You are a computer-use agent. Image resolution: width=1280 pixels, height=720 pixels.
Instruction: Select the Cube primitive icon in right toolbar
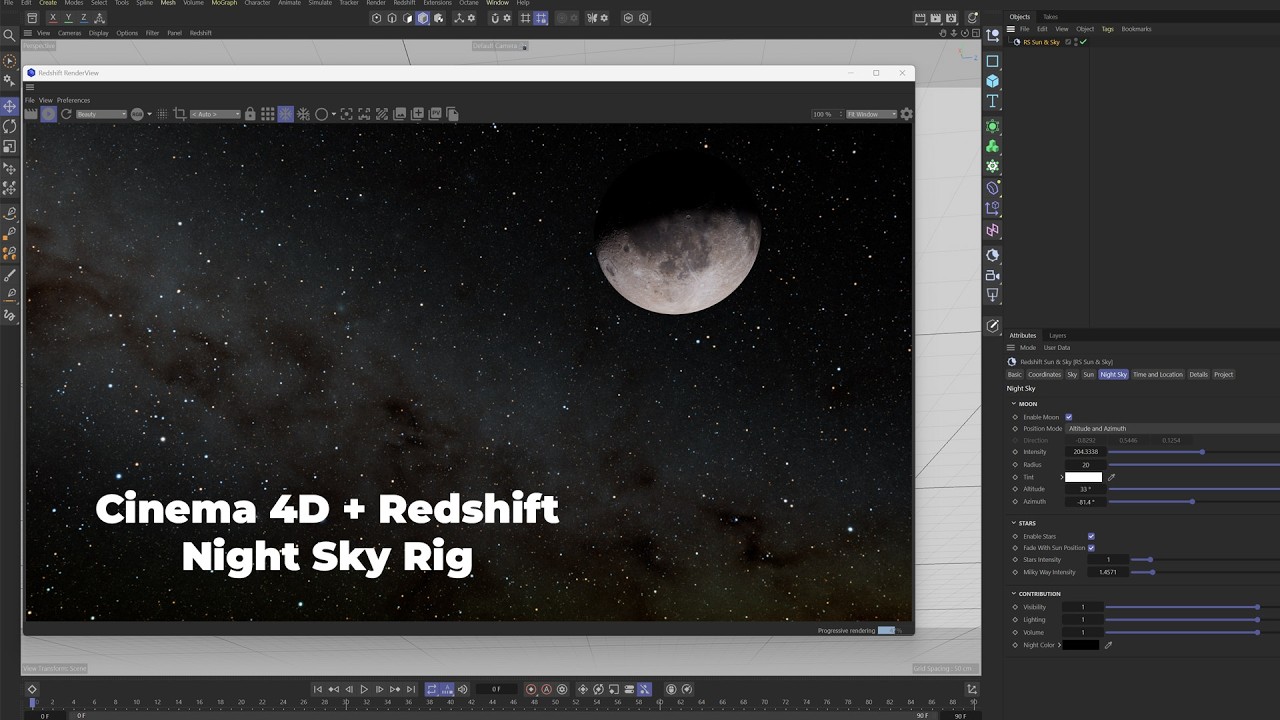click(992, 81)
